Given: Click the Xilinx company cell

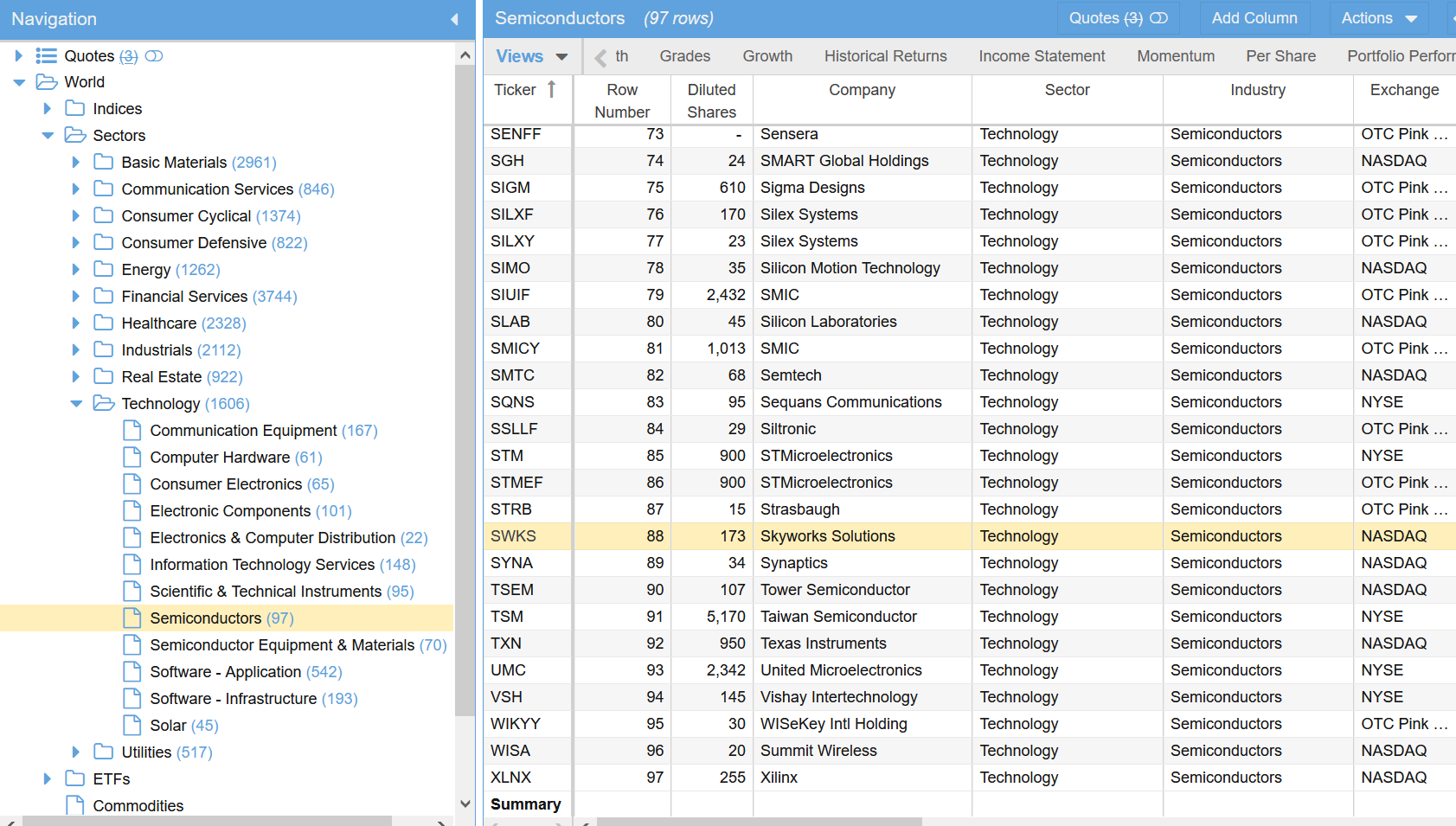Looking at the screenshot, I should [862, 778].
